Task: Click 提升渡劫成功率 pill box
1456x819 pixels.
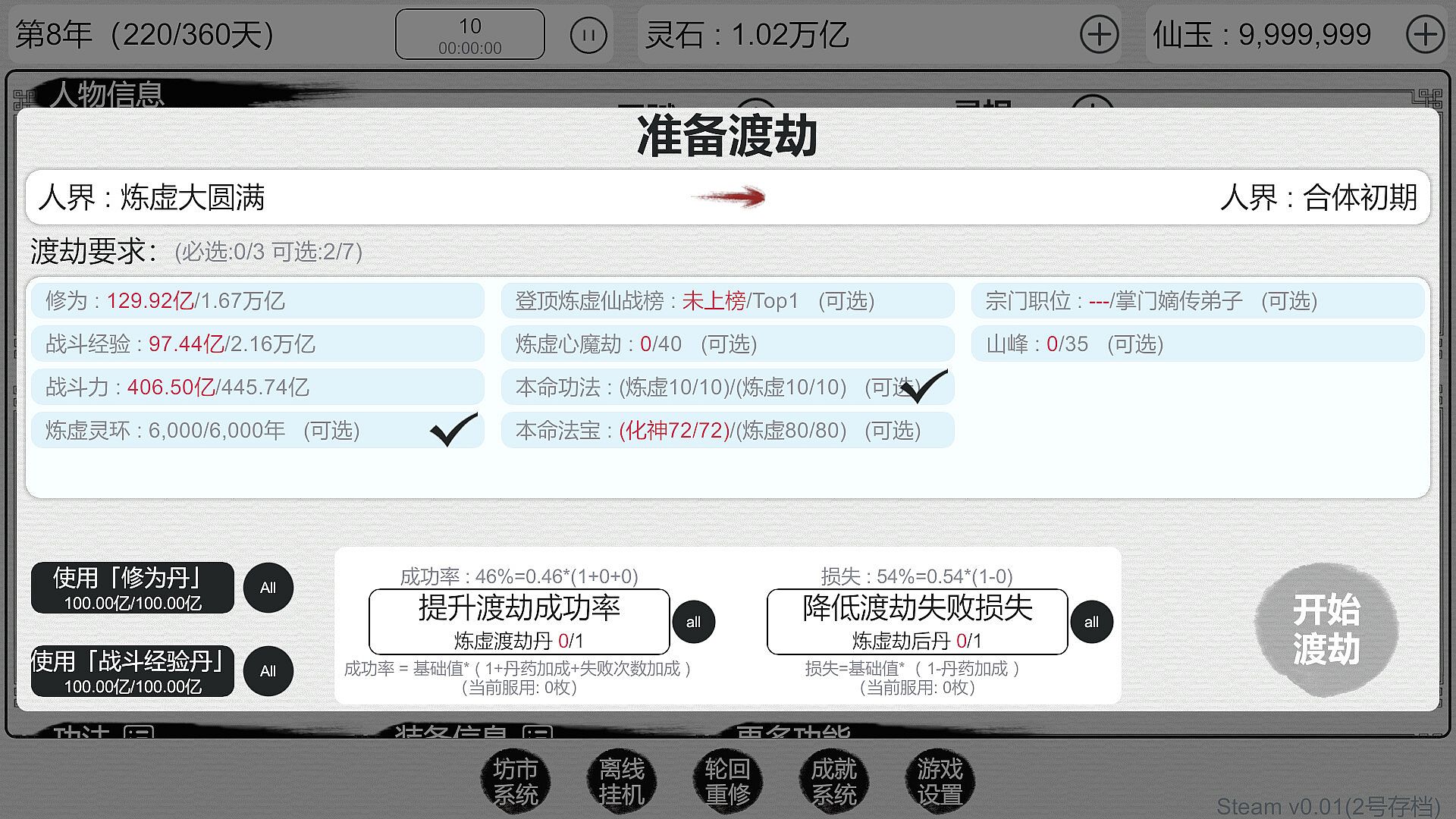Action: tap(519, 621)
